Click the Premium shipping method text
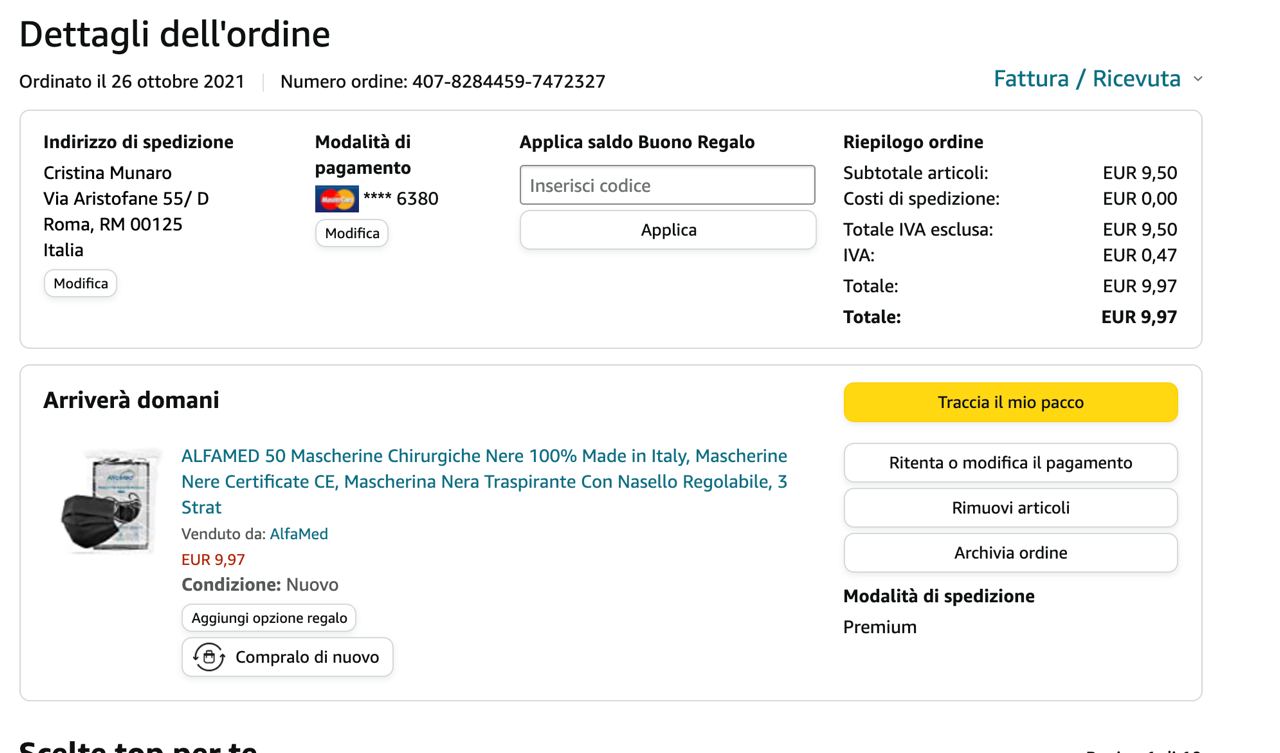The width and height of the screenshot is (1280, 753). point(880,627)
